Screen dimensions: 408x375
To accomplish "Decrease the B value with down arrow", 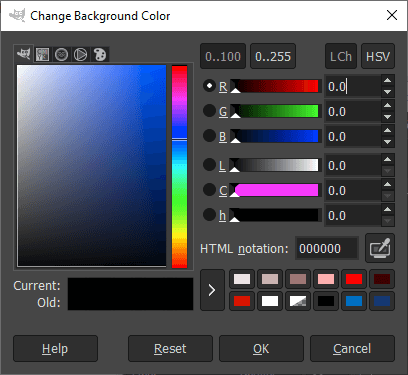I will (387, 142).
